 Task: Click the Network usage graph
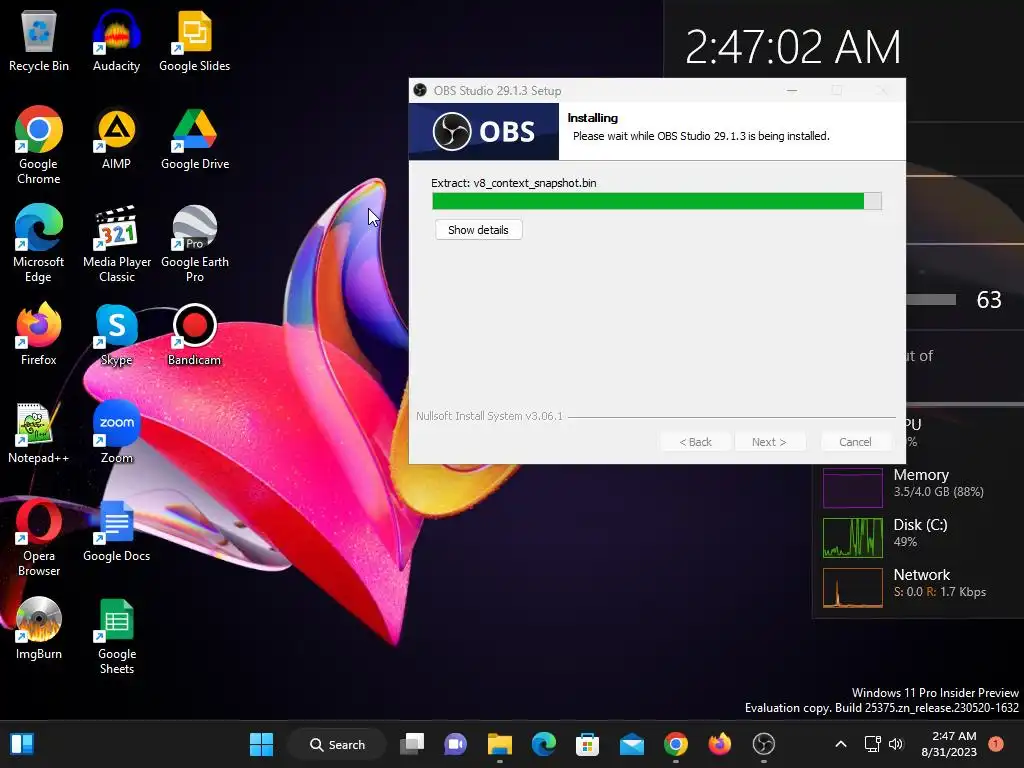tap(853, 588)
